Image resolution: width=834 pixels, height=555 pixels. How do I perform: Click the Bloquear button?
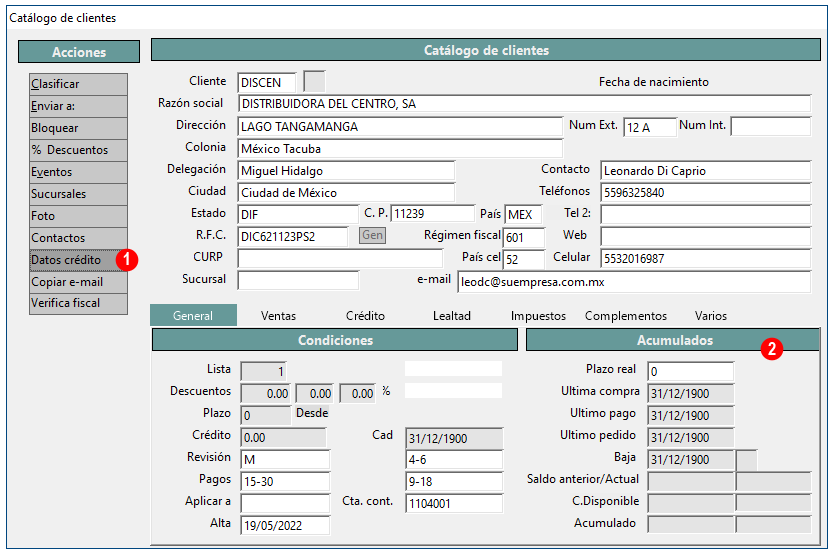[x=78, y=128]
